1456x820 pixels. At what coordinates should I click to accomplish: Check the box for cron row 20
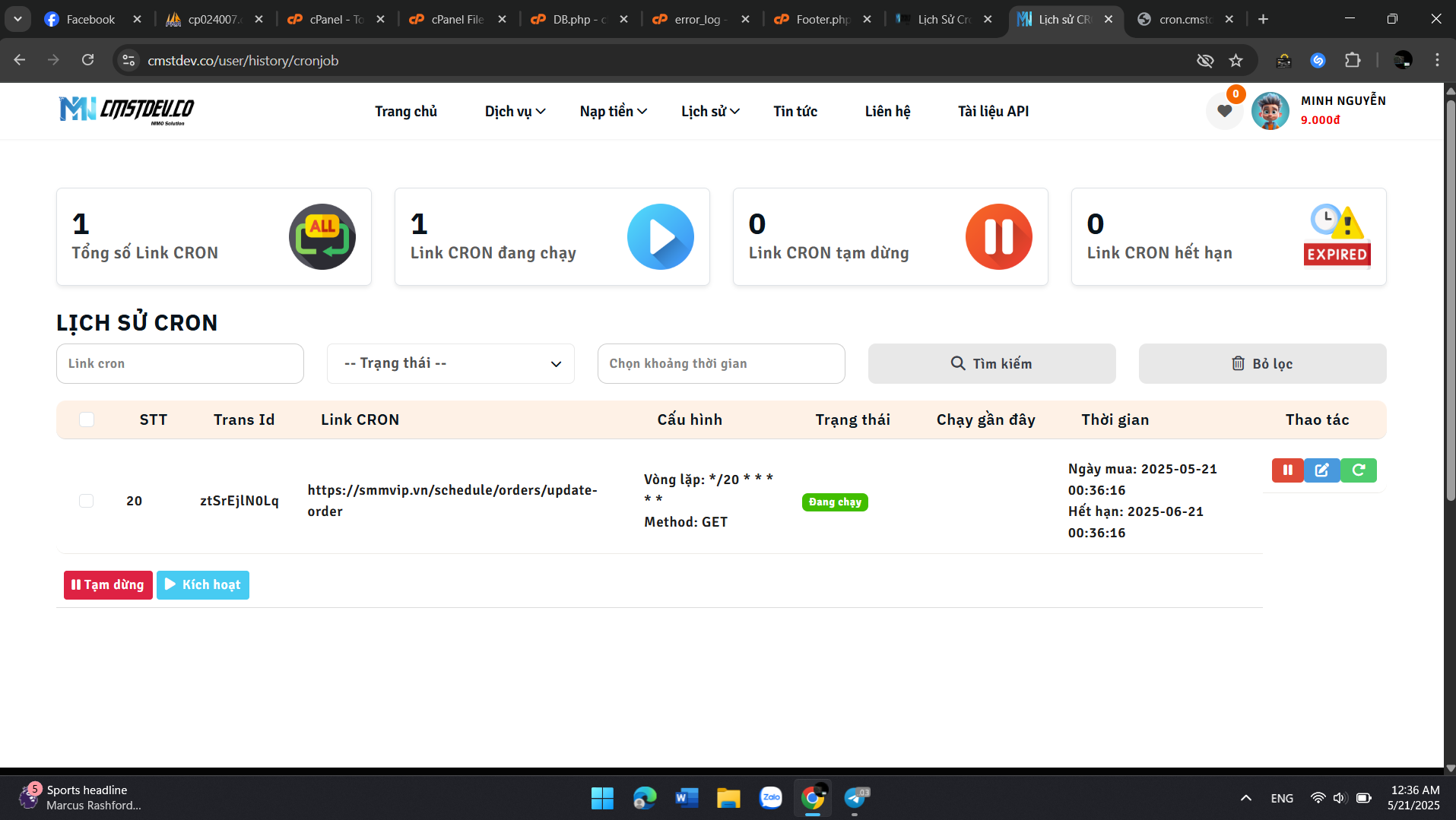point(87,501)
